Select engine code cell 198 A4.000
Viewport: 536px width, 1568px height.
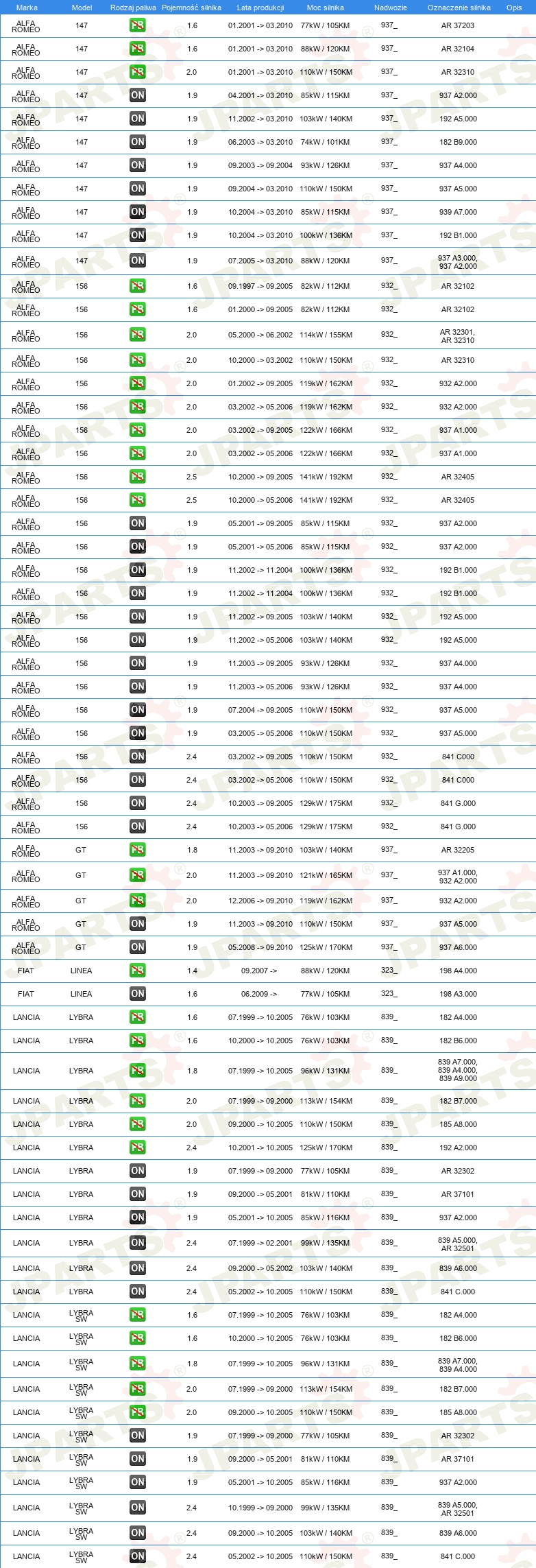[458, 971]
